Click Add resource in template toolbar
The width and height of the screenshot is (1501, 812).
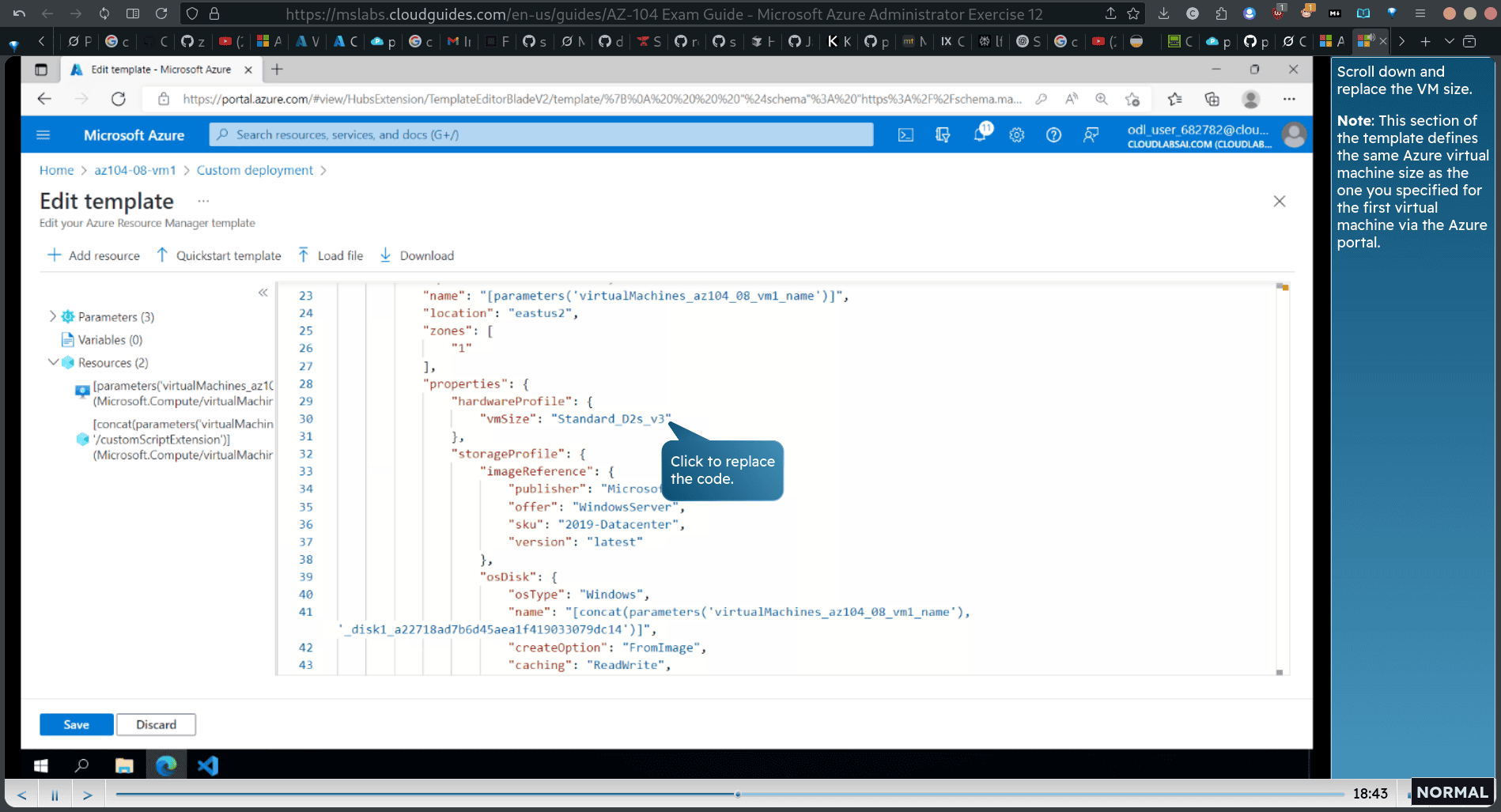pos(93,255)
